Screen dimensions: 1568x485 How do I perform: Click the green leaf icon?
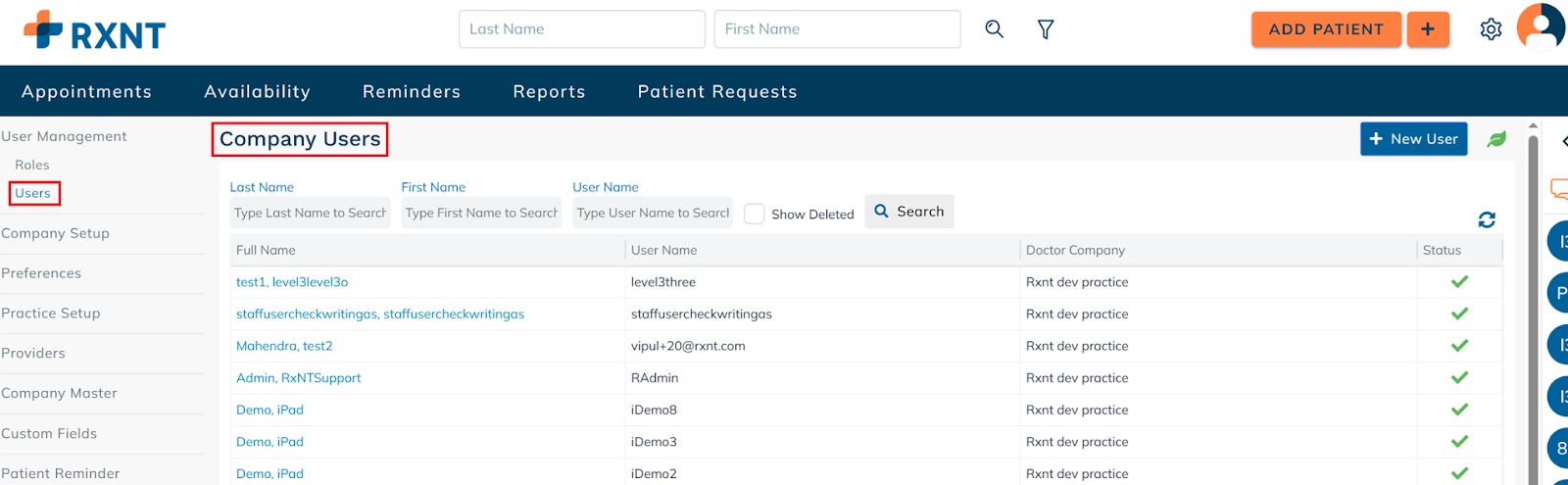click(x=1496, y=139)
